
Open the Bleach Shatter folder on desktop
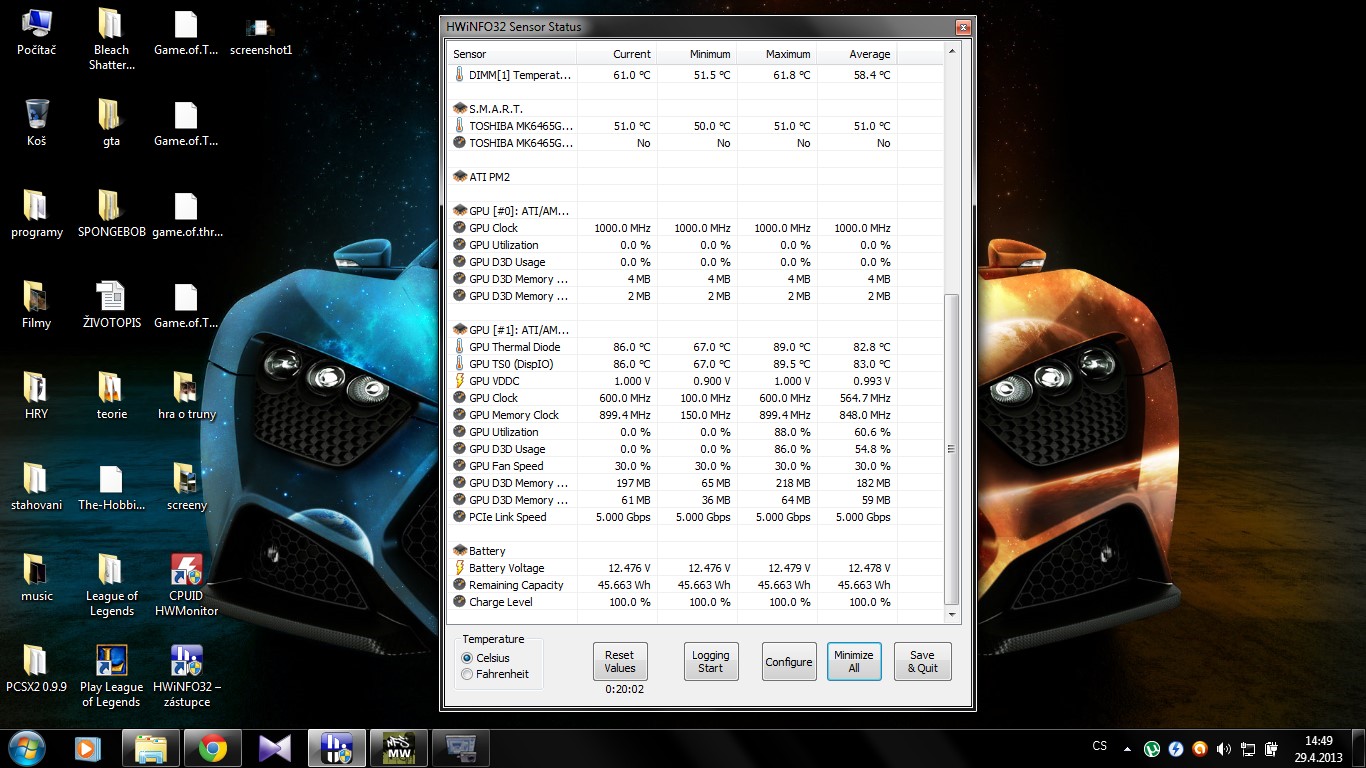[111, 40]
